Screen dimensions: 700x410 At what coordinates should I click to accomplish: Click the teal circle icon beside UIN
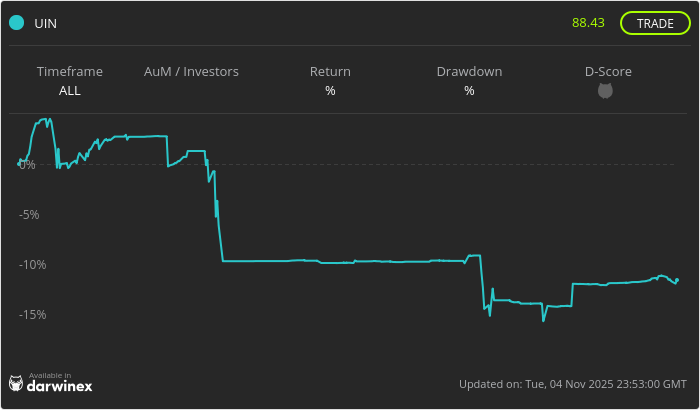tap(17, 23)
